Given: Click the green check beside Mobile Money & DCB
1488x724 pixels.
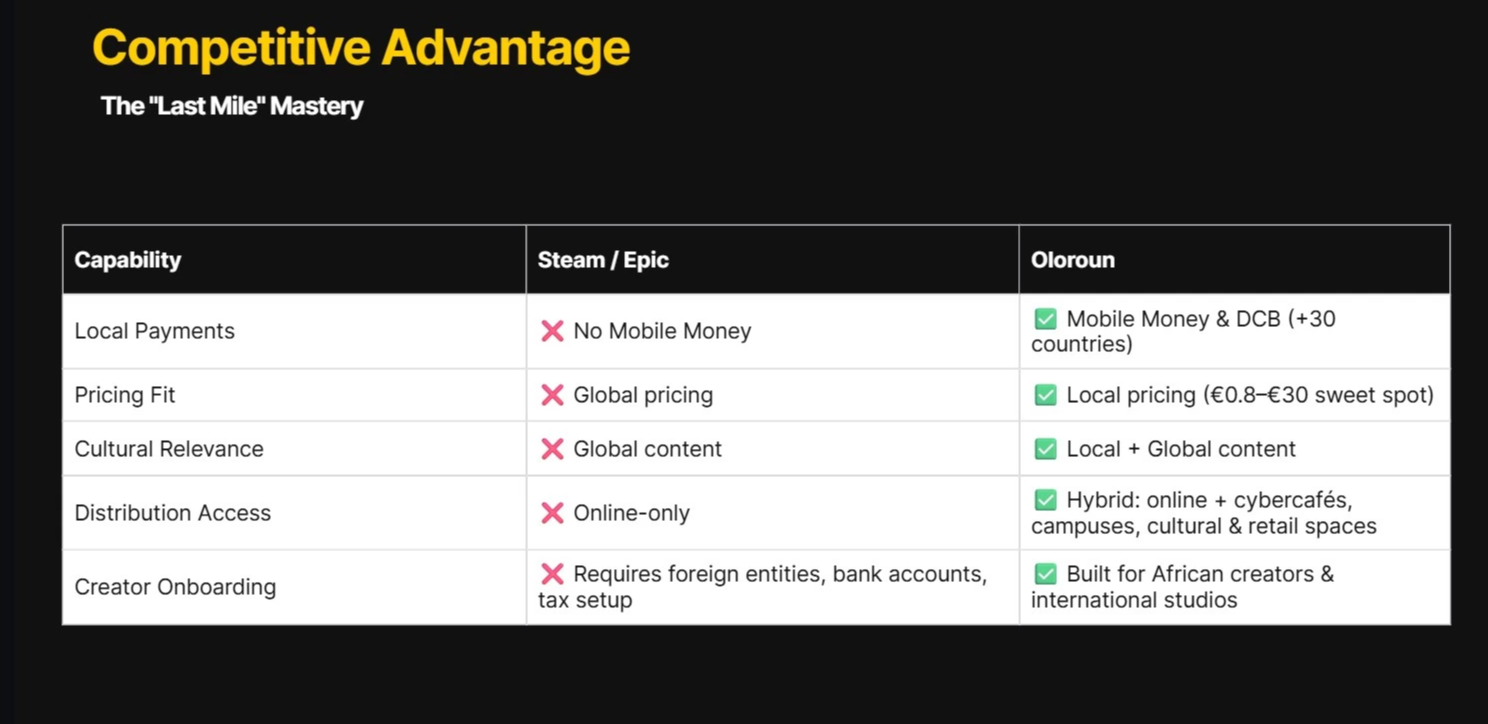Looking at the screenshot, I should pos(1045,319).
